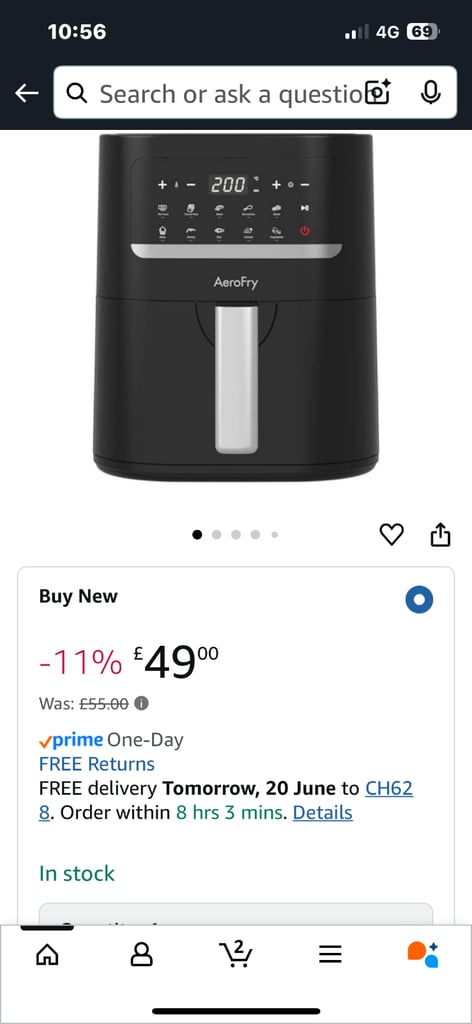Image resolution: width=472 pixels, height=1024 pixels.
Task: Tap the microphone voice search icon
Action: [x=430, y=93]
